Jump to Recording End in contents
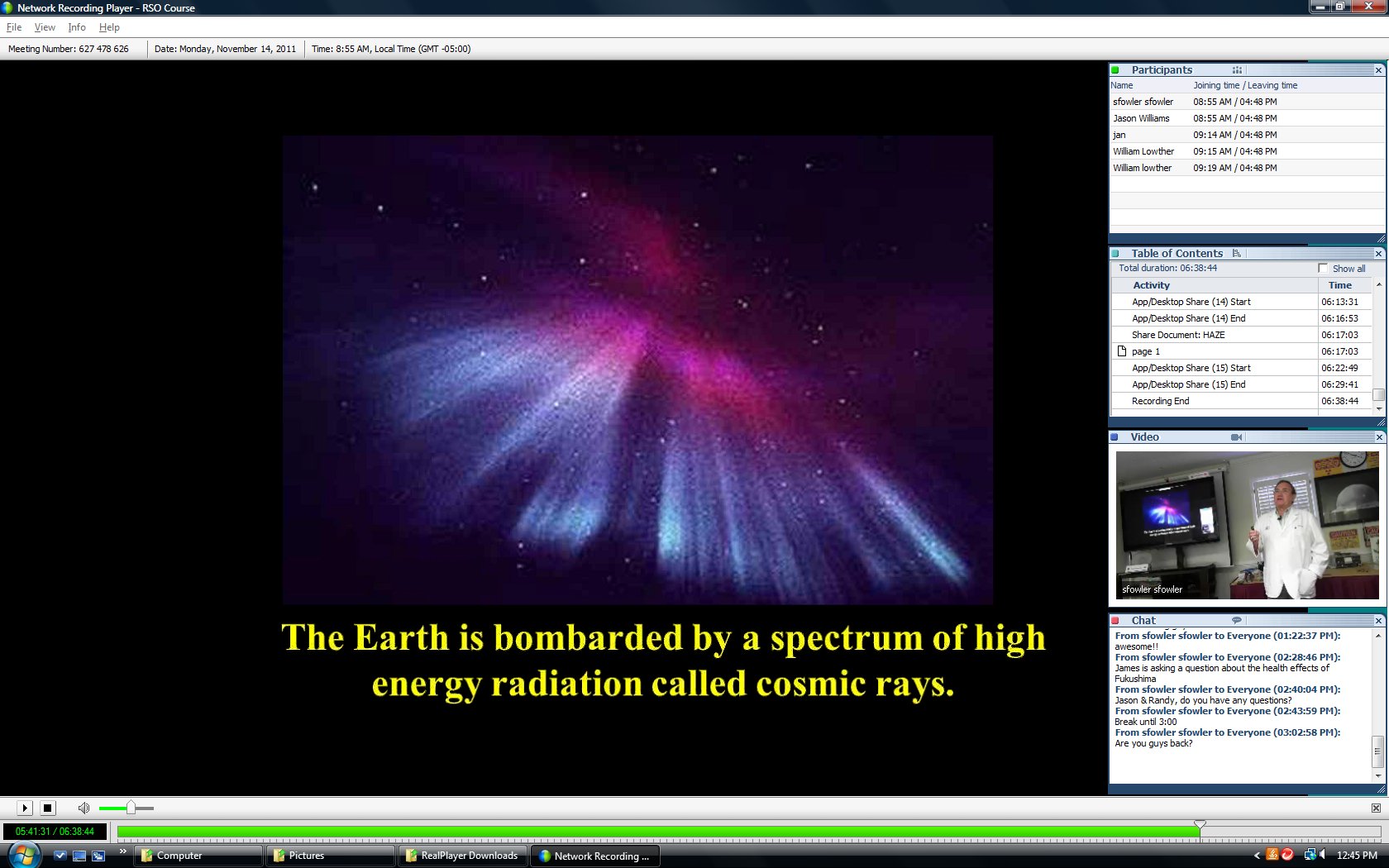Viewport: 1389px width, 868px height. coord(1160,401)
